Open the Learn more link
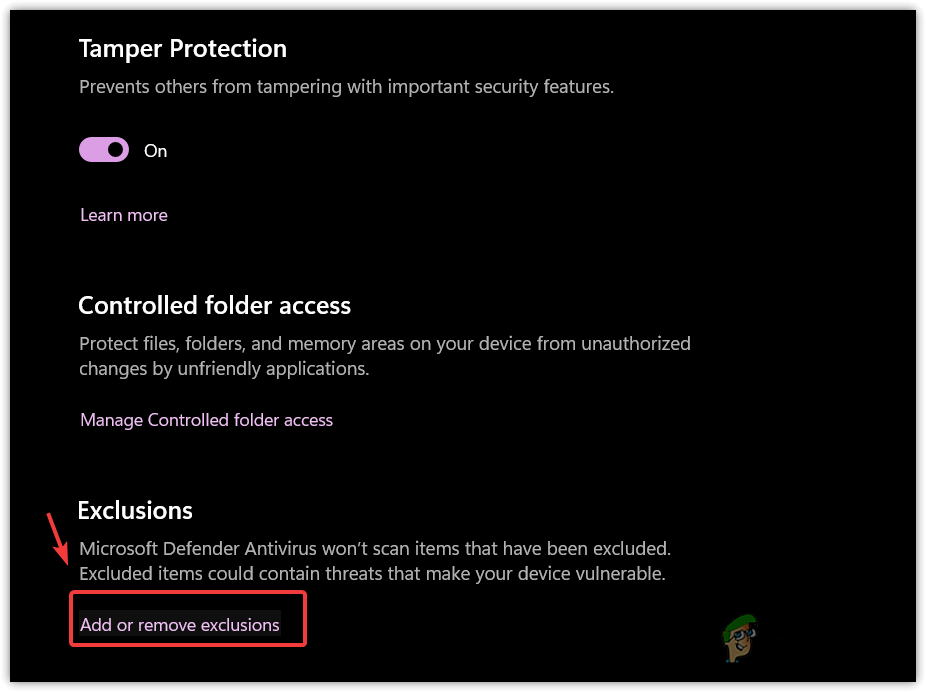926x692 pixels. click(124, 215)
